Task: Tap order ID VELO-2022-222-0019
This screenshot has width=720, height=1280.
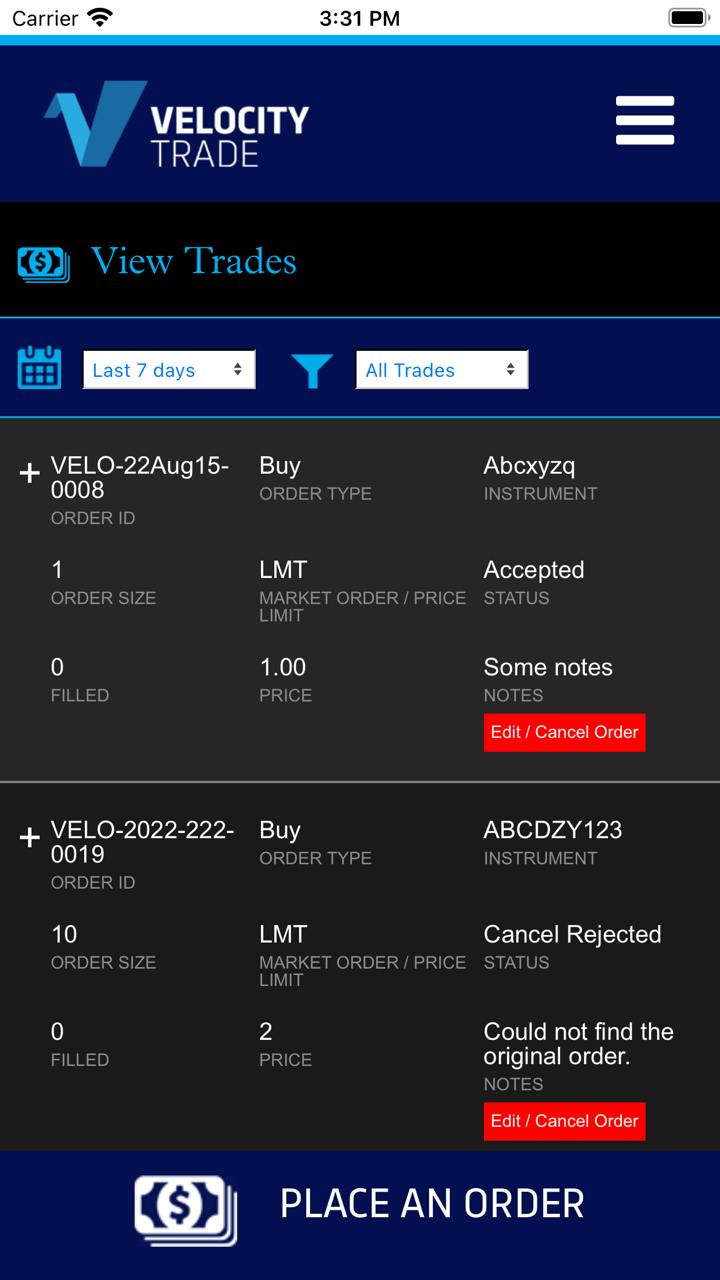Action: coord(142,842)
